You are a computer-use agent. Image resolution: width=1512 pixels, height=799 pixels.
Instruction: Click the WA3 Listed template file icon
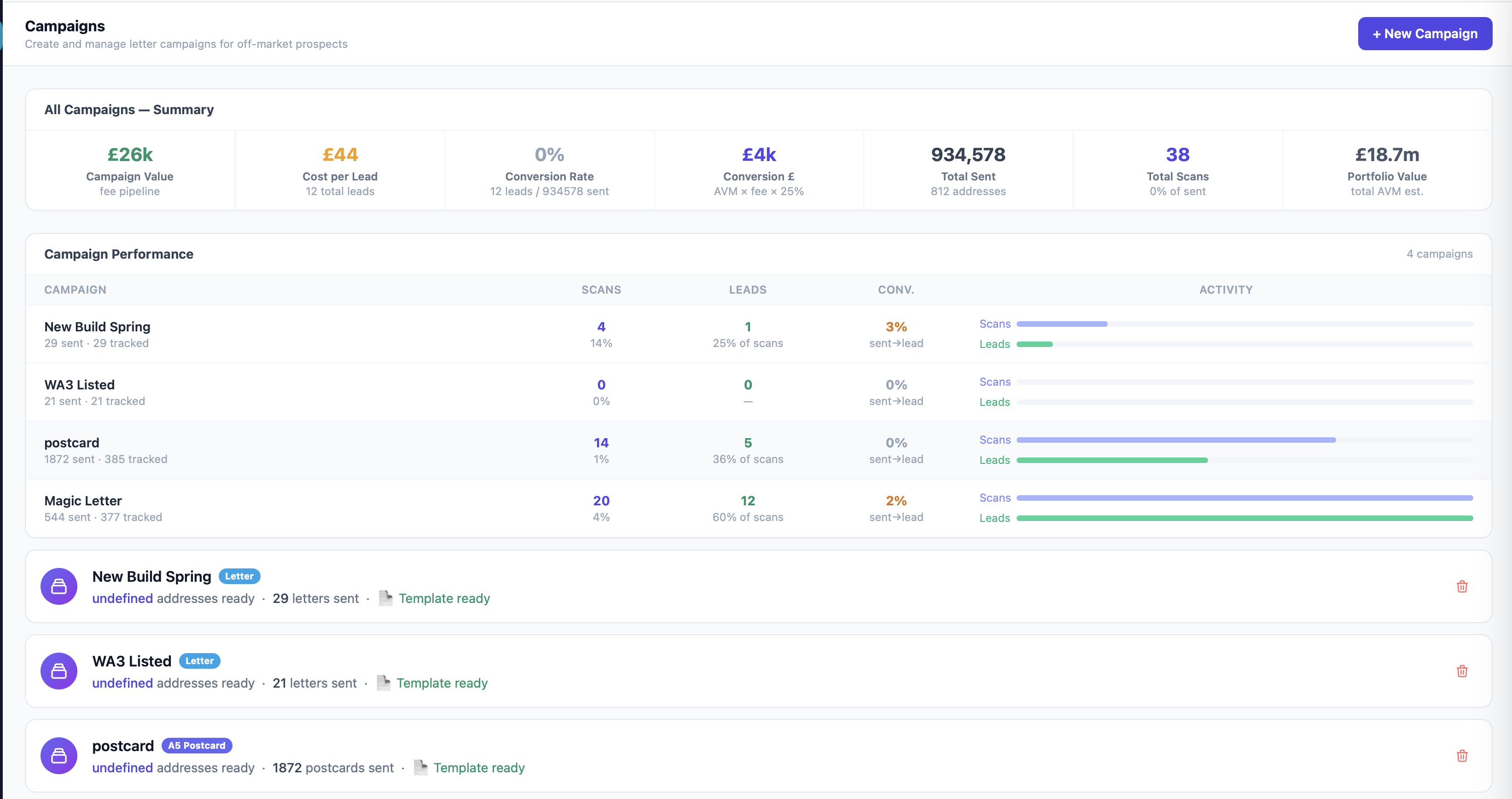pos(383,682)
